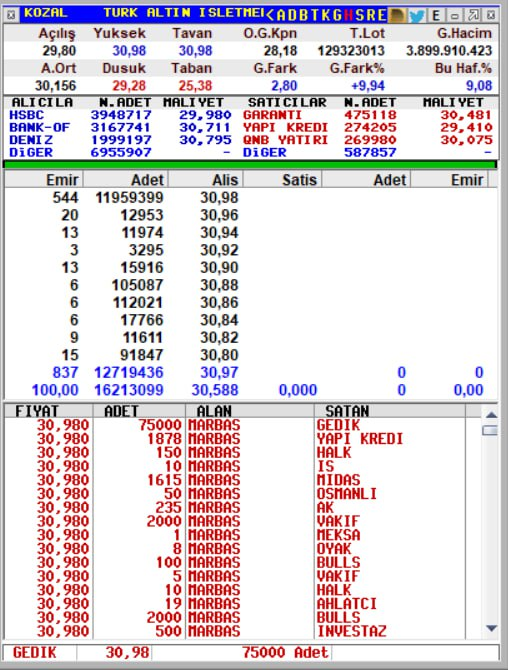508x670 pixels.
Task: Click the red 'H' letter button in title bar
Action: [349, 16]
